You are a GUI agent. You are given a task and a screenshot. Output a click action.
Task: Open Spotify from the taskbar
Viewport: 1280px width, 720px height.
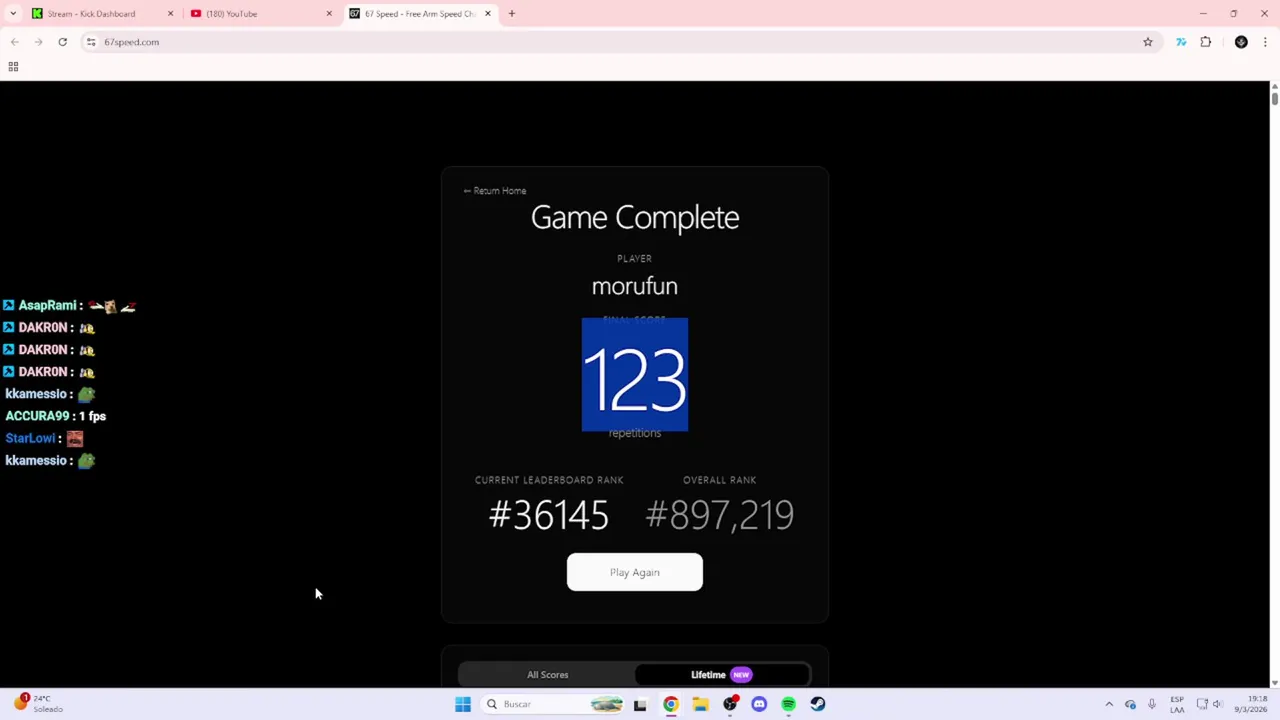pyautogui.click(x=788, y=704)
